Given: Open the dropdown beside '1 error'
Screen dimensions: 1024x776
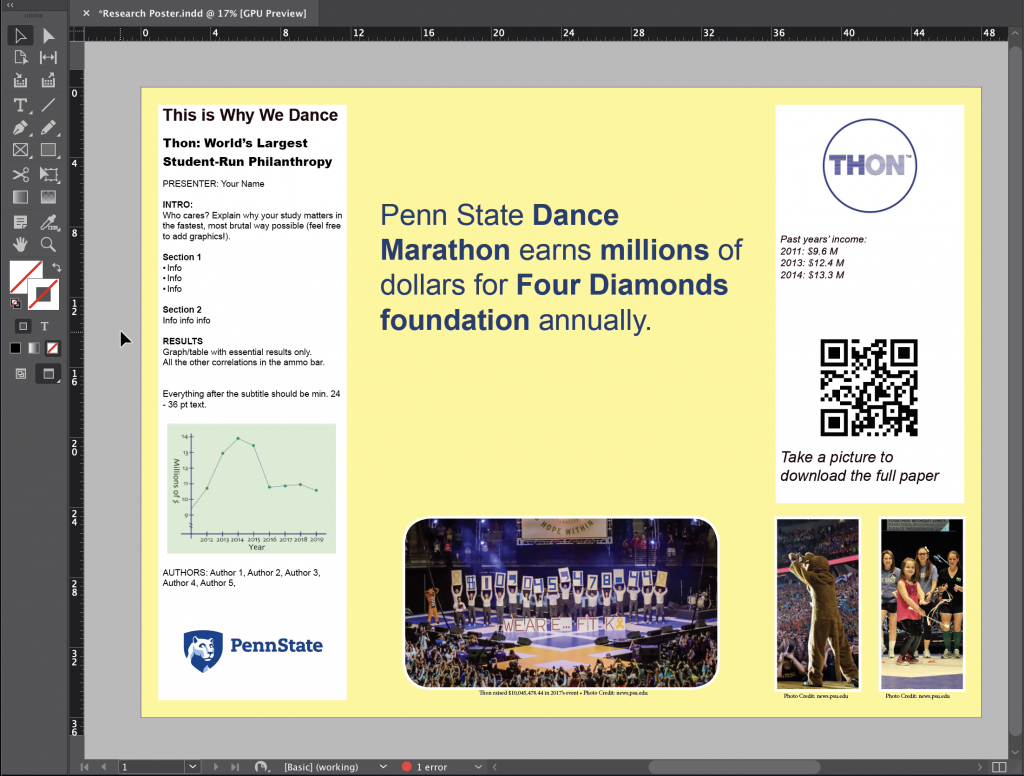Looking at the screenshot, I should coord(478,767).
